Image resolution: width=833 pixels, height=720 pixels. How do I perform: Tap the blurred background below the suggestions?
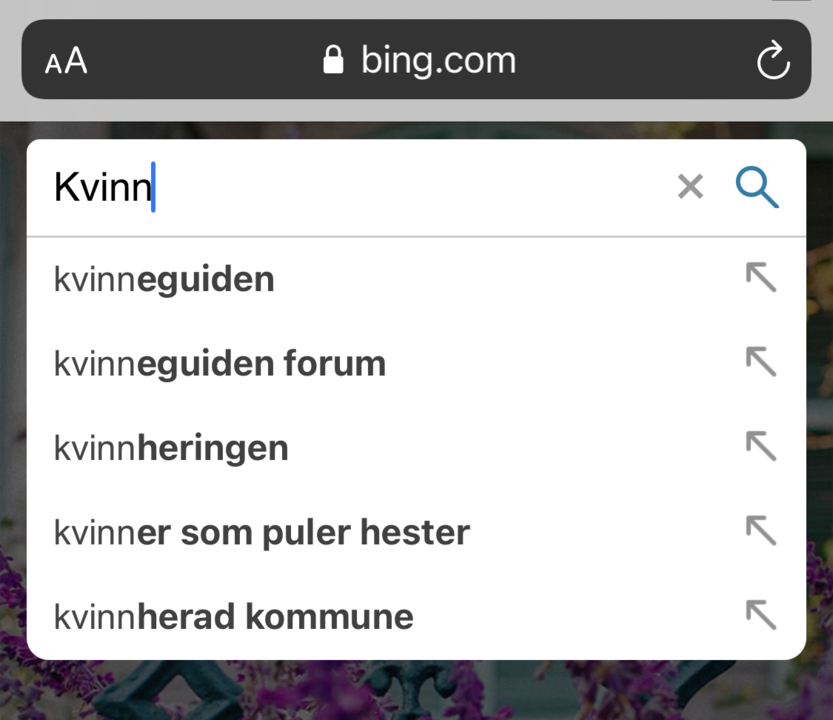[x=416, y=691]
